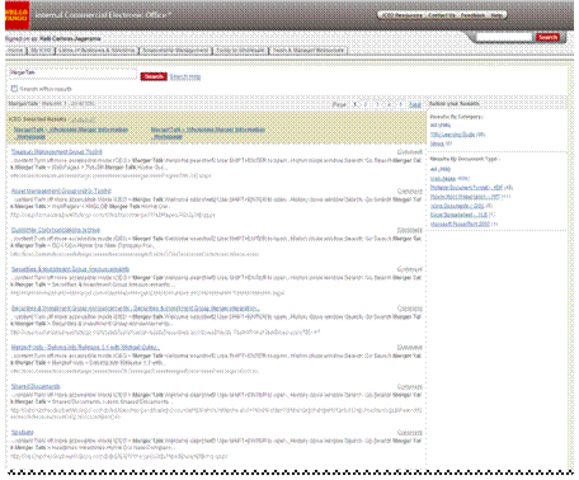This screenshot has height=480, width=579.
Task: Go to results page 2
Action: 366,104
